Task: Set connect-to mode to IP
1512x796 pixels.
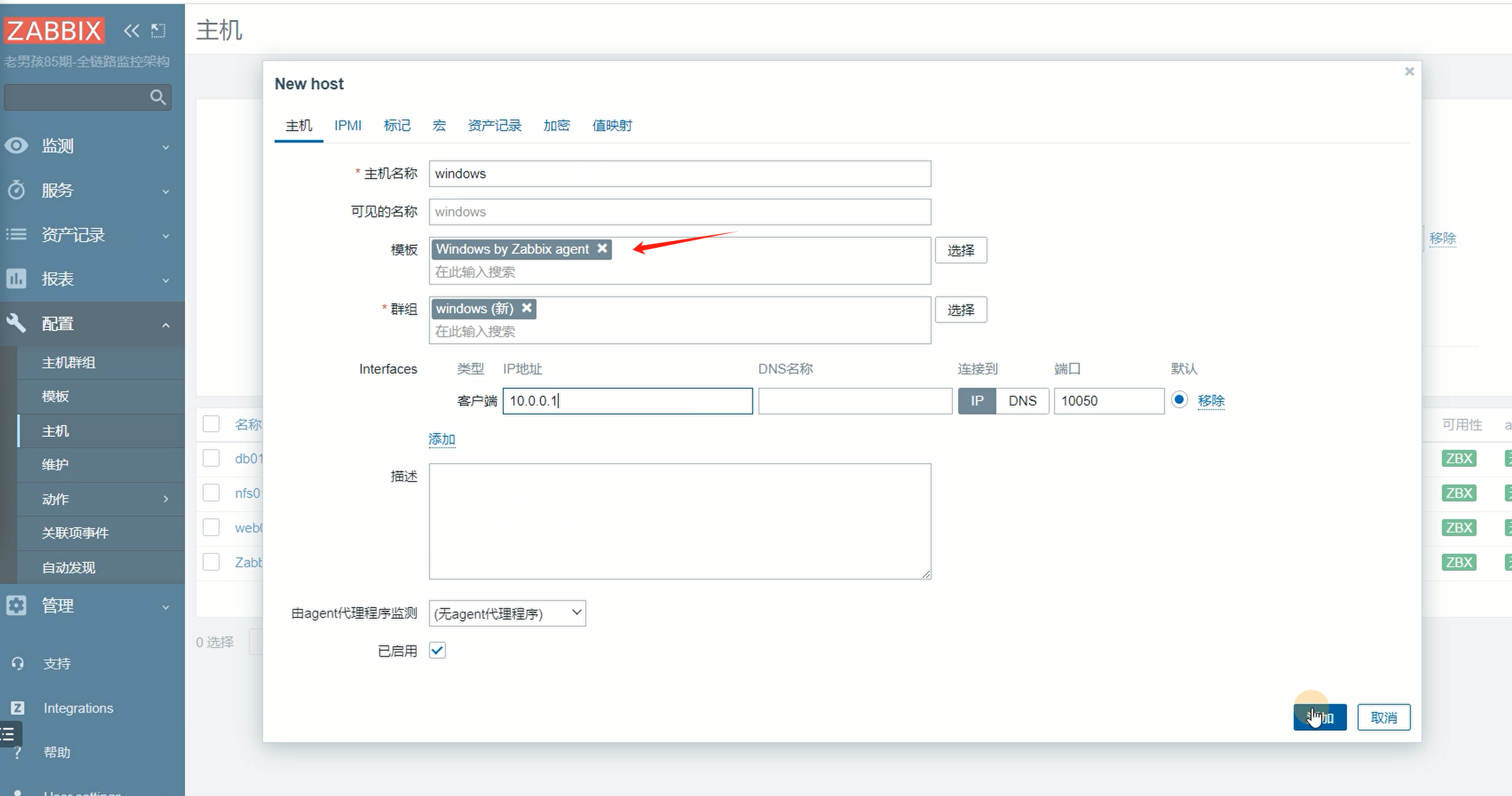Action: click(x=977, y=401)
